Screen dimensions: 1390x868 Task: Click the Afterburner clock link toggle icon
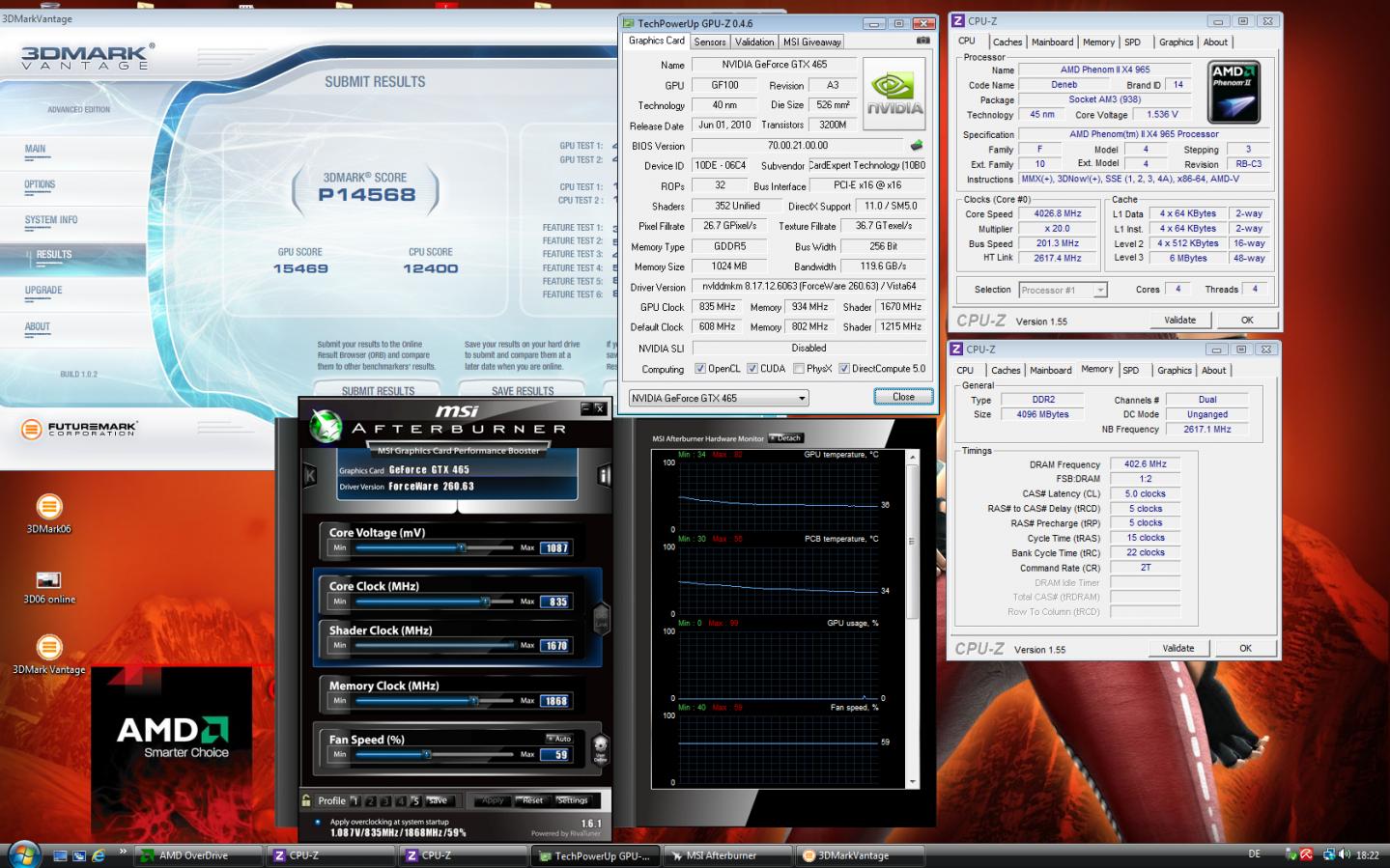click(x=601, y=618)
